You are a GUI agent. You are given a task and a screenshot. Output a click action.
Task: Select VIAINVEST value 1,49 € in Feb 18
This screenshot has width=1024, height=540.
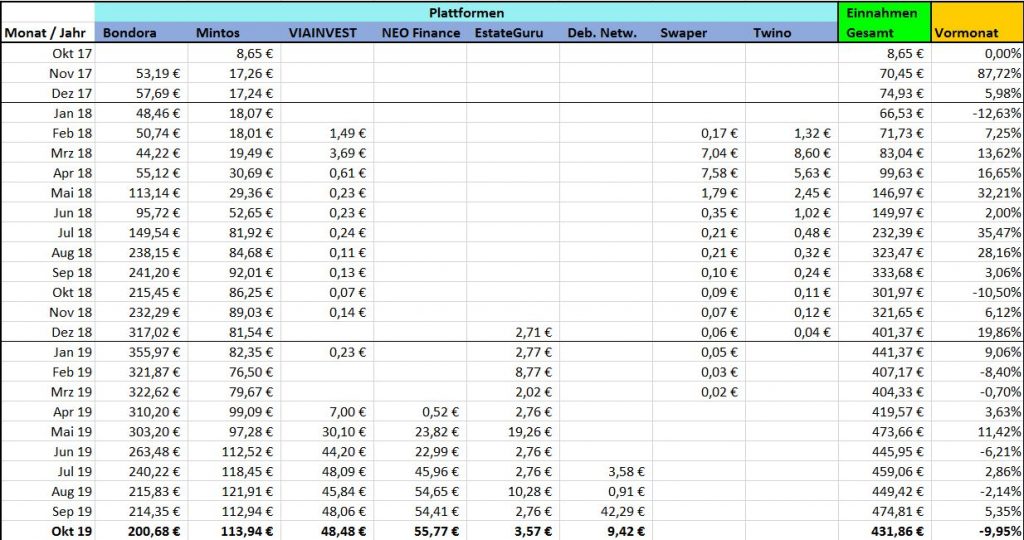327,133
